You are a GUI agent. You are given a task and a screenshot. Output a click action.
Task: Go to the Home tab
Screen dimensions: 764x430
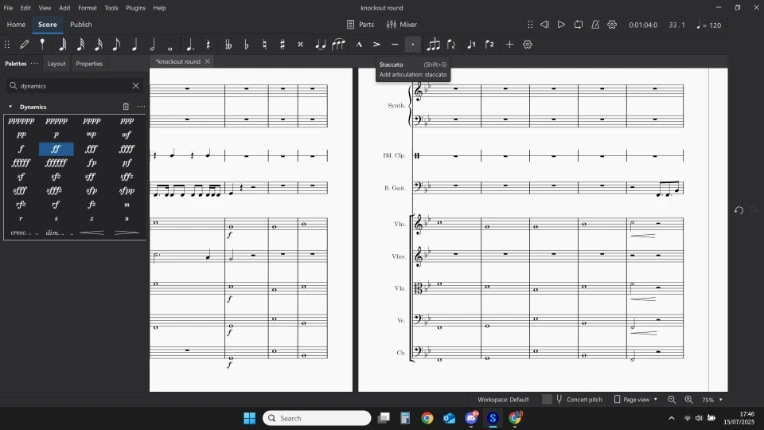point(16,24)
